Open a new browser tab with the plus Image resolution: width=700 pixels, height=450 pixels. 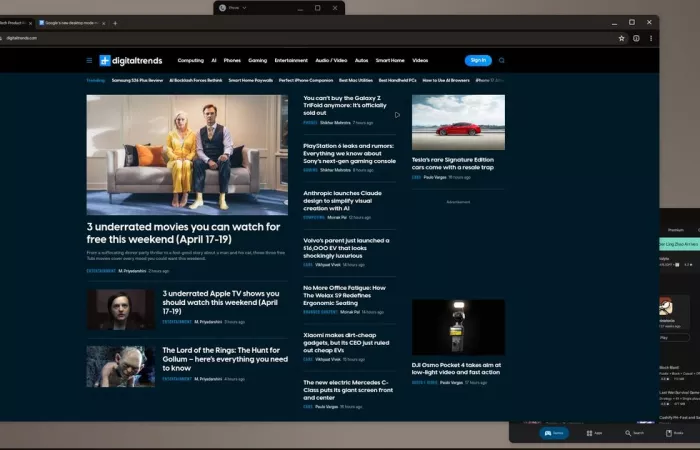coord(115,23)
